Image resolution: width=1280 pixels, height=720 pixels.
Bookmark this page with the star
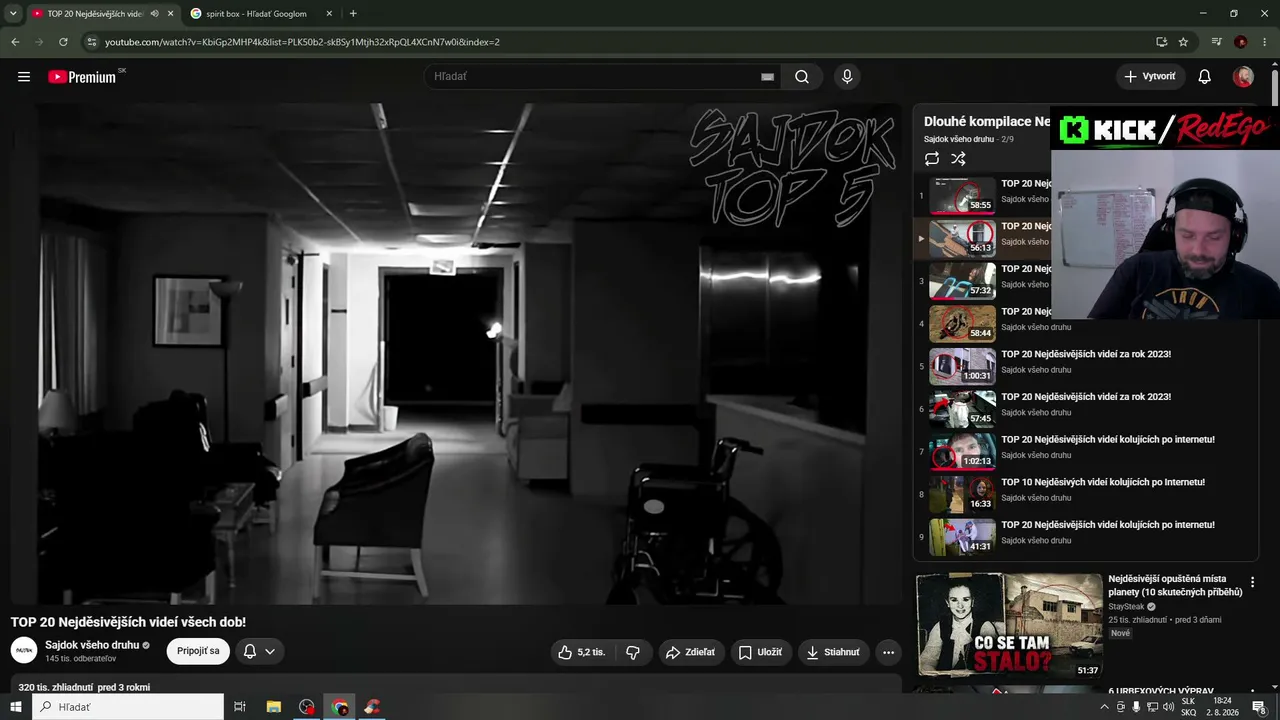pos(1183,42)
